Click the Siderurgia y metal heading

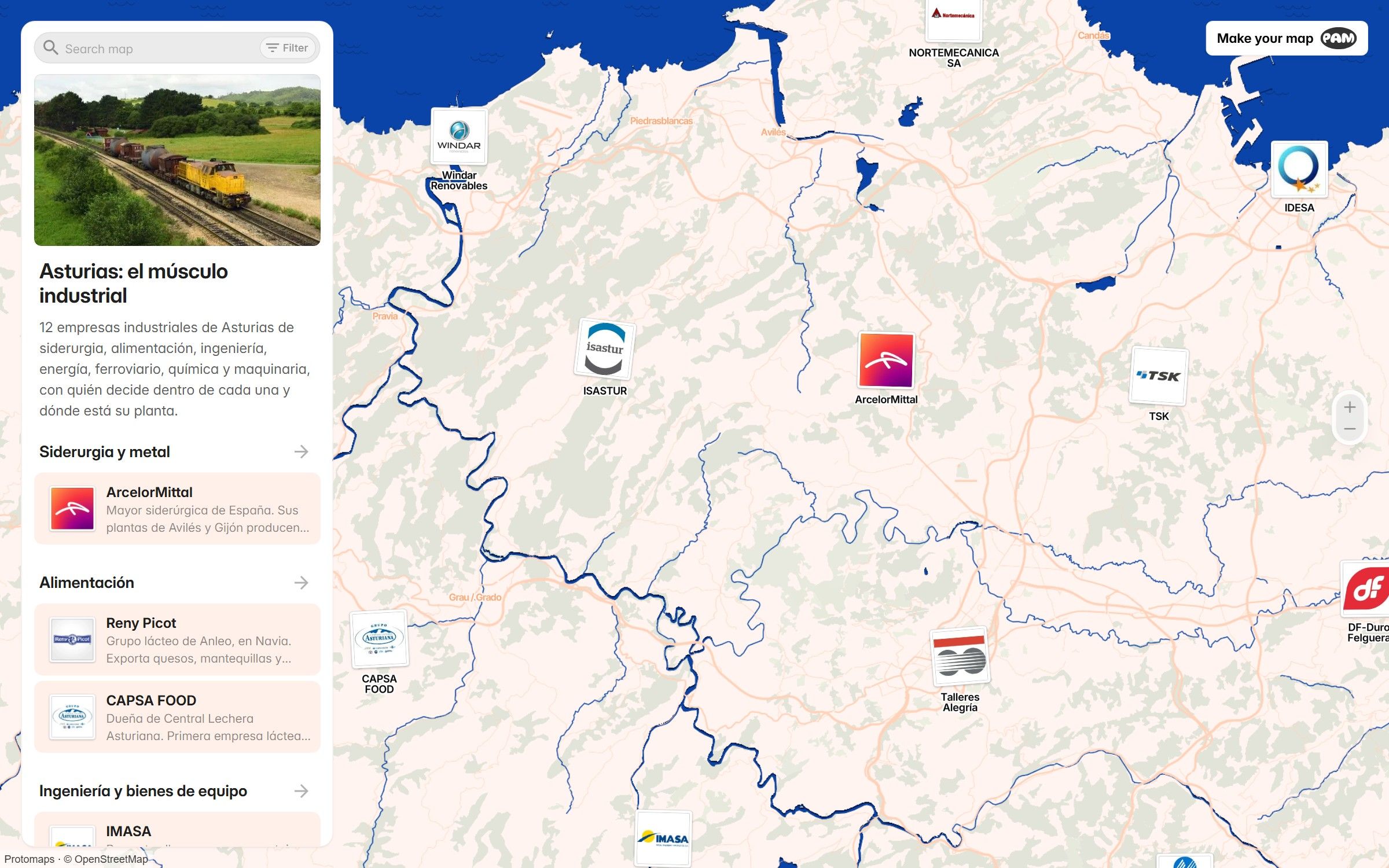105,452
